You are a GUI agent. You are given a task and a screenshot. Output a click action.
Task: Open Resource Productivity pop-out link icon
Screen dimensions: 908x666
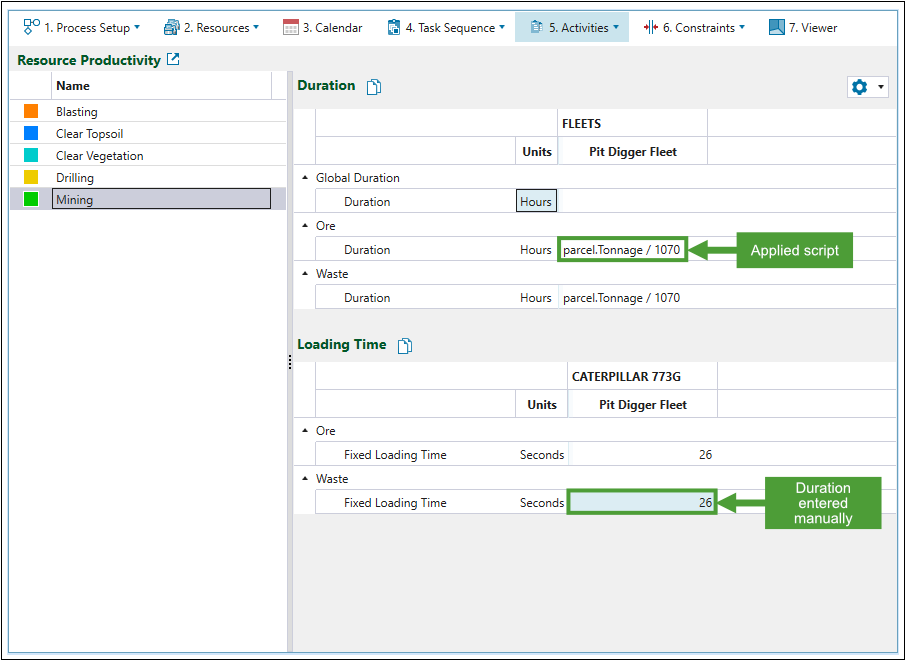(x=173, y=60)
